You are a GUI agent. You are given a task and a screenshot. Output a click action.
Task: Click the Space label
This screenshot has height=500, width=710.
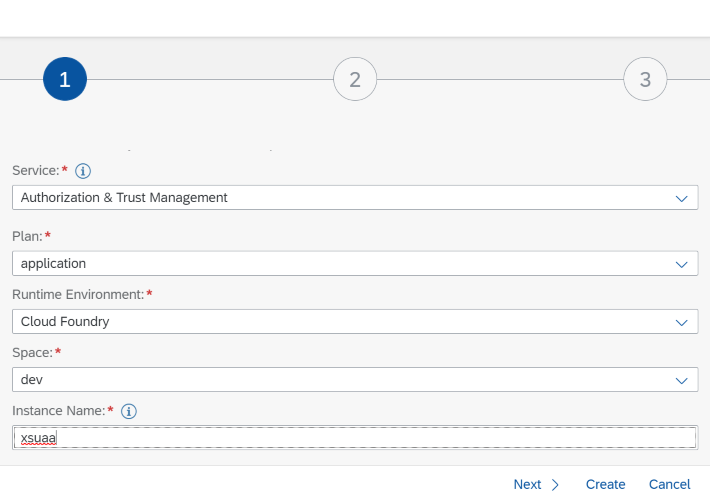pyautogui.click(x=32, y=353)
